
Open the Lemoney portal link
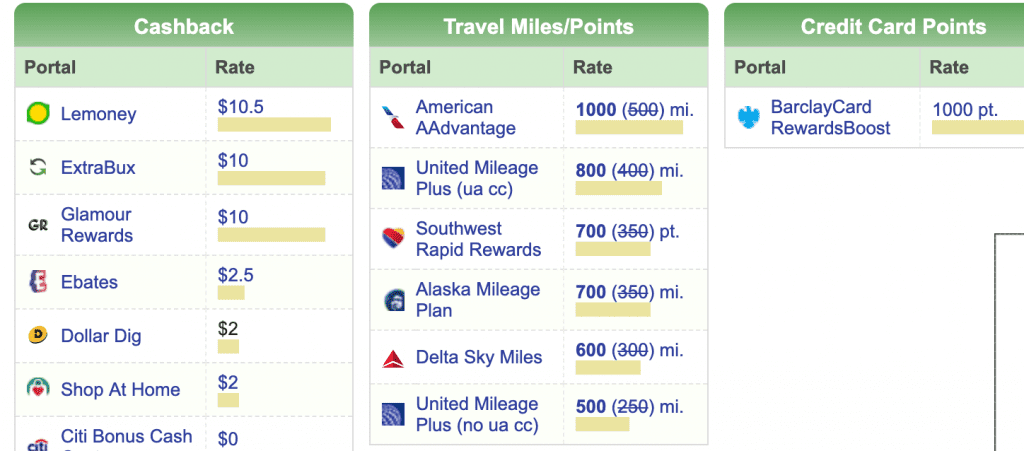[x=99, y=114]
